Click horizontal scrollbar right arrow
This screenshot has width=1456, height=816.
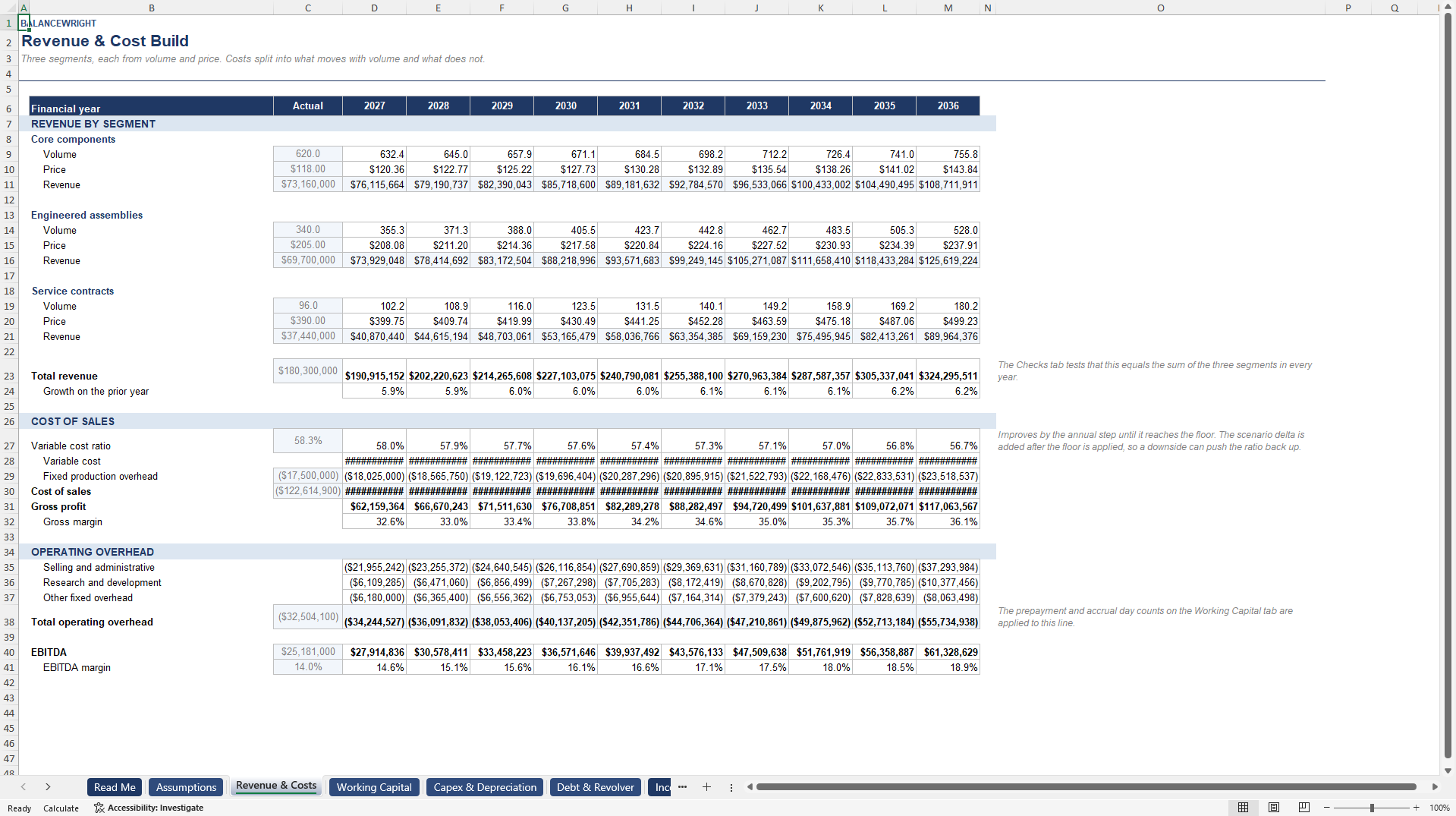(1435, 787)
